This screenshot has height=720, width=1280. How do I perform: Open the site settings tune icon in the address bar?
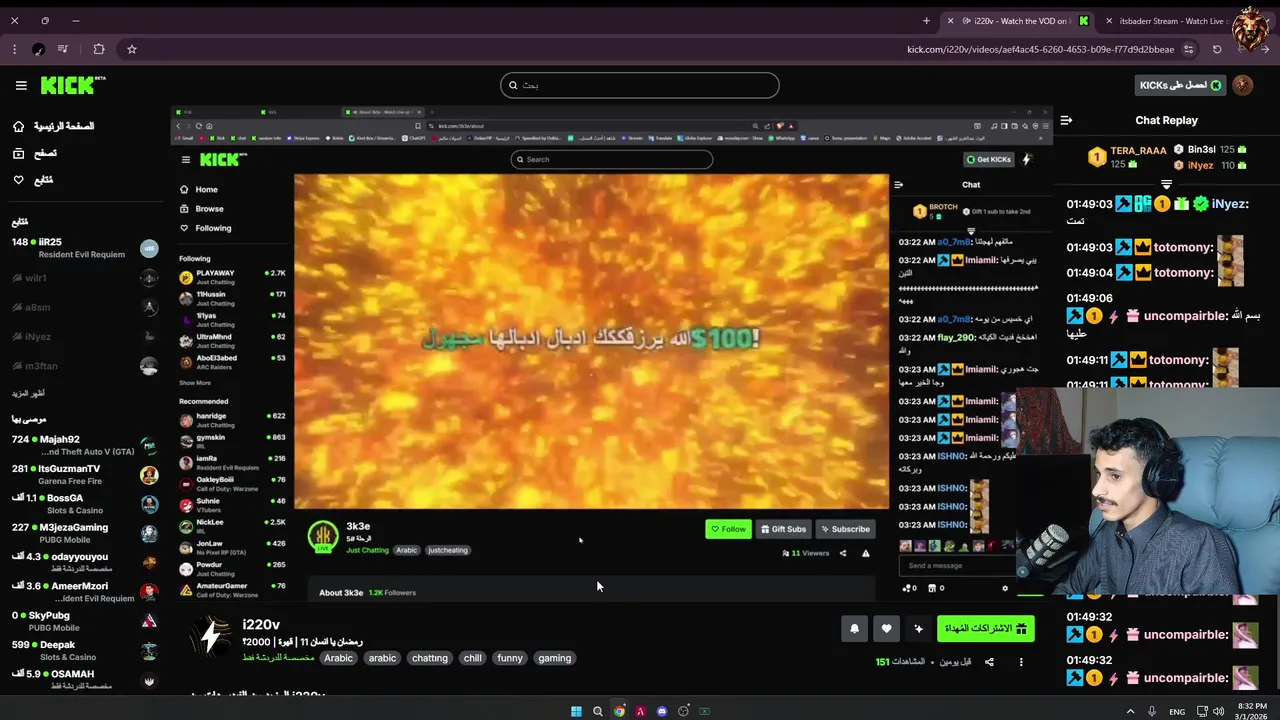point(1188,49)
